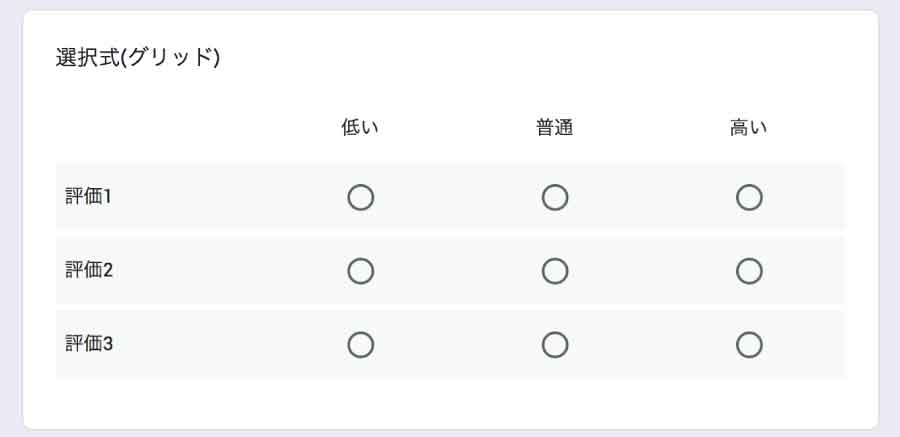
Task: Rate 評価2 as 高い
Action: pos(749,271)
